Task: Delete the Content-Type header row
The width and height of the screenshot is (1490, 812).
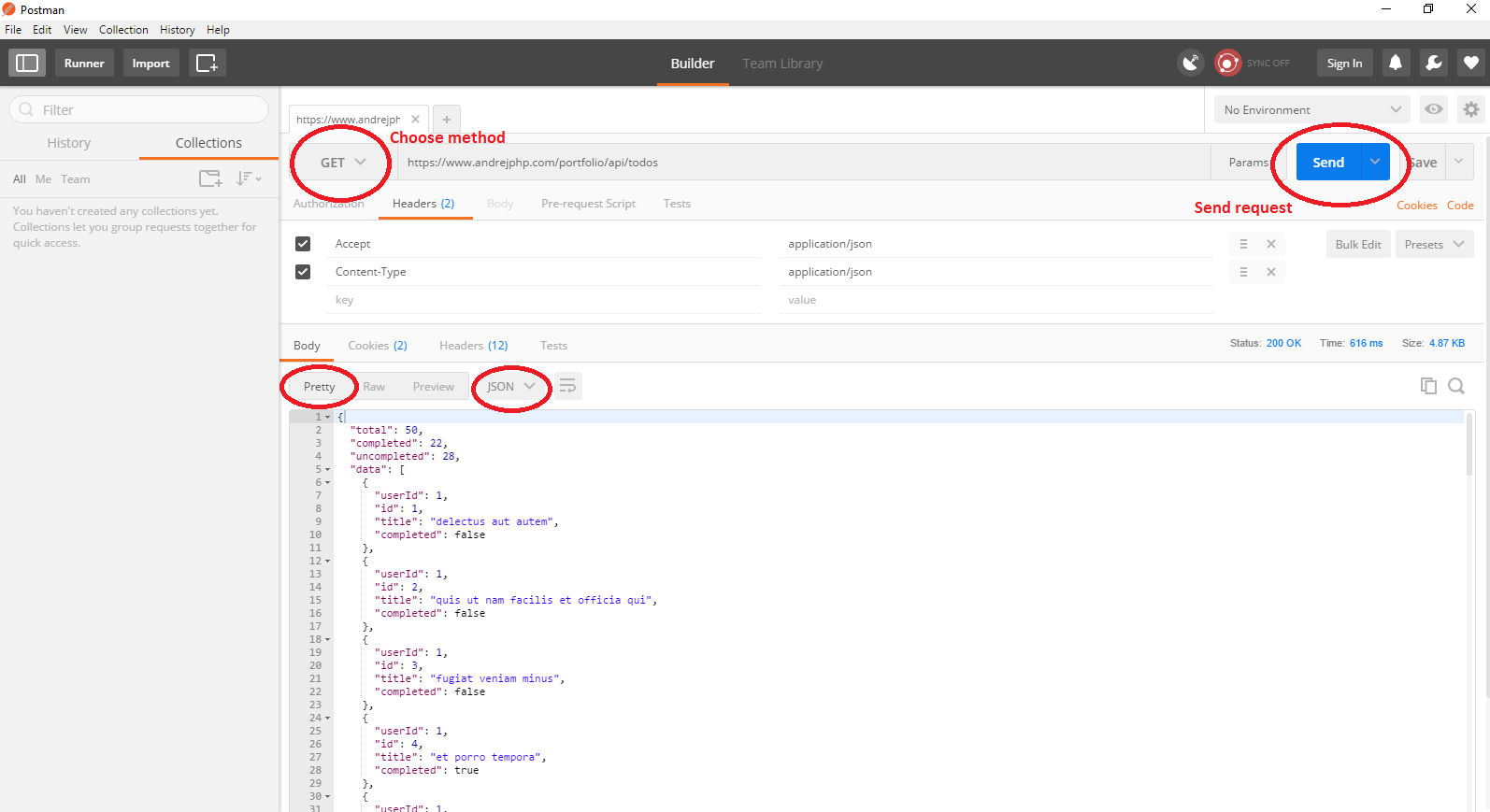Action: point(1271,272)
